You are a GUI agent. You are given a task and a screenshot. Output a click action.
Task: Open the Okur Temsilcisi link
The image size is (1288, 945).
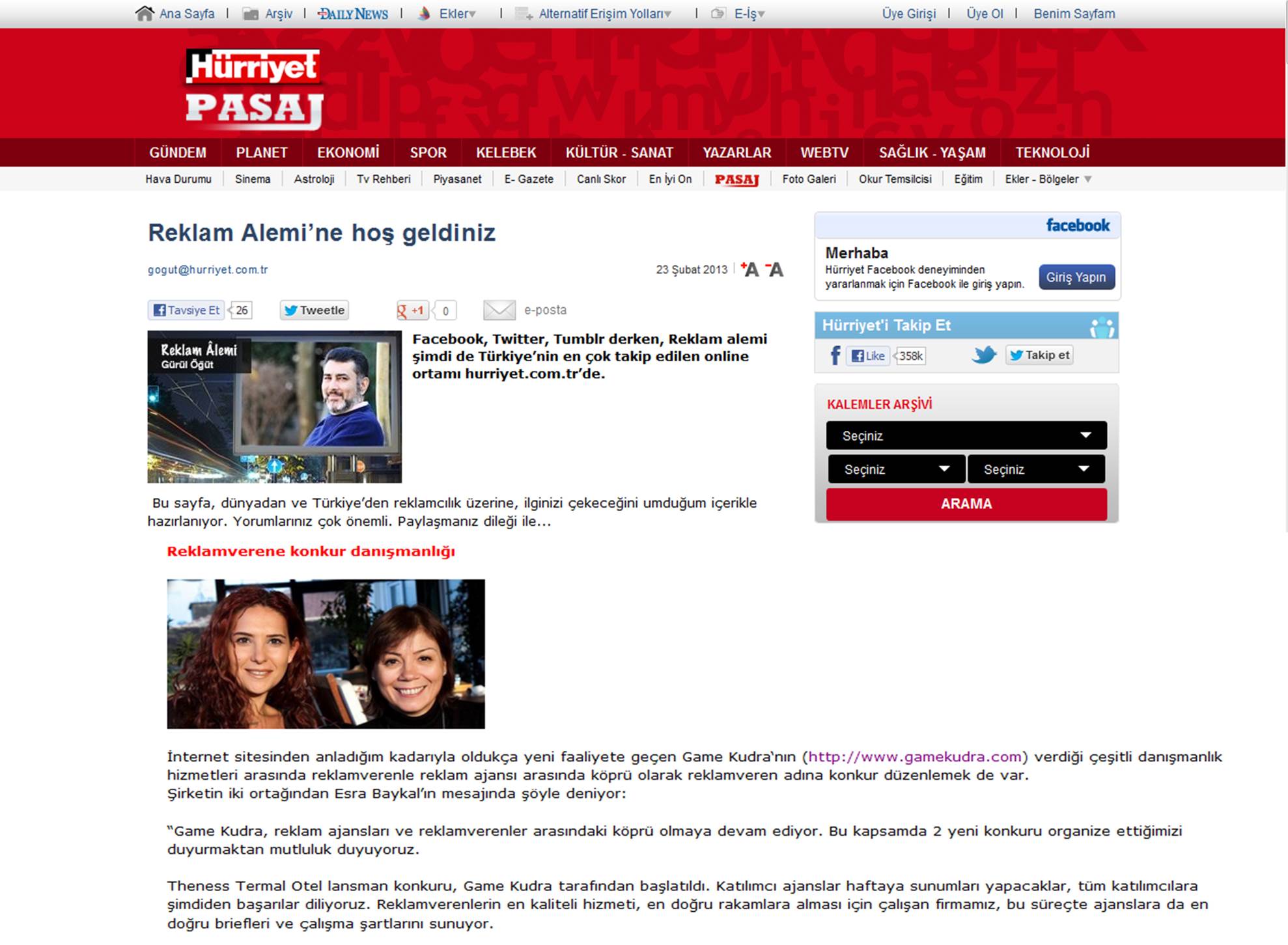(x=895, y=179)
